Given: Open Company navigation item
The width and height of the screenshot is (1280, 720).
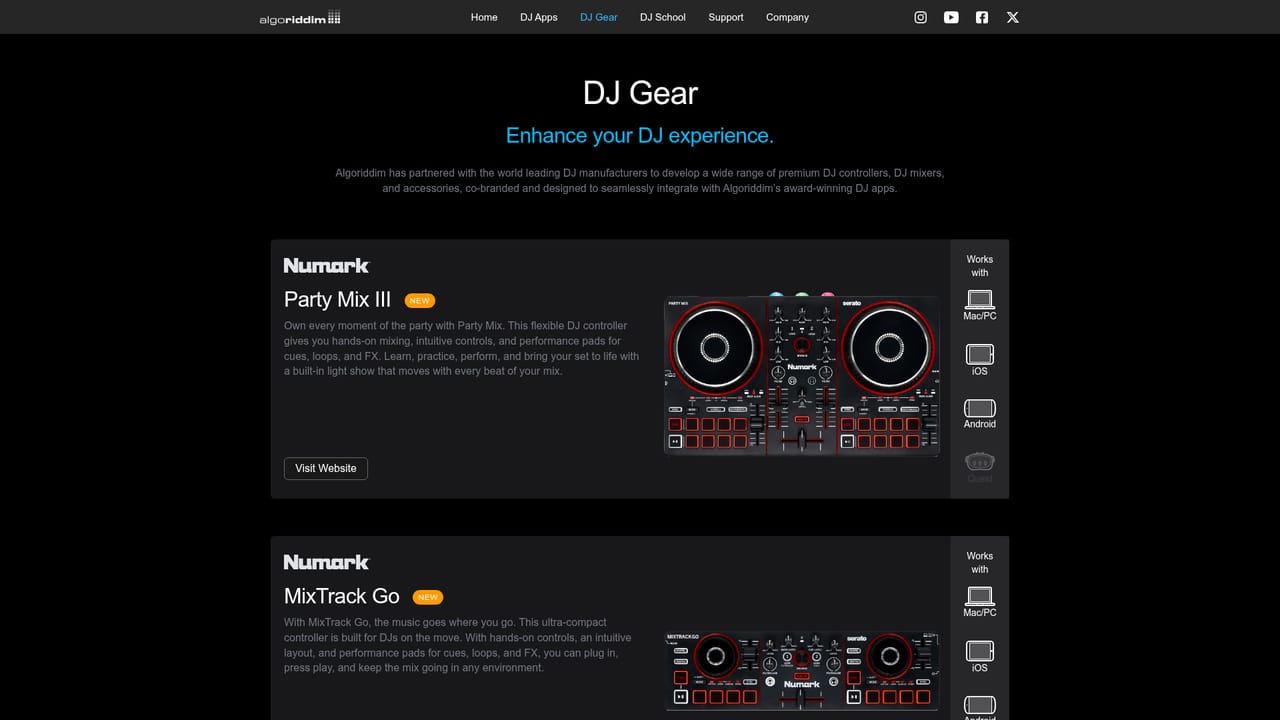Looking at the screenshot, I should pyautogui.click(x=787, y=17).
